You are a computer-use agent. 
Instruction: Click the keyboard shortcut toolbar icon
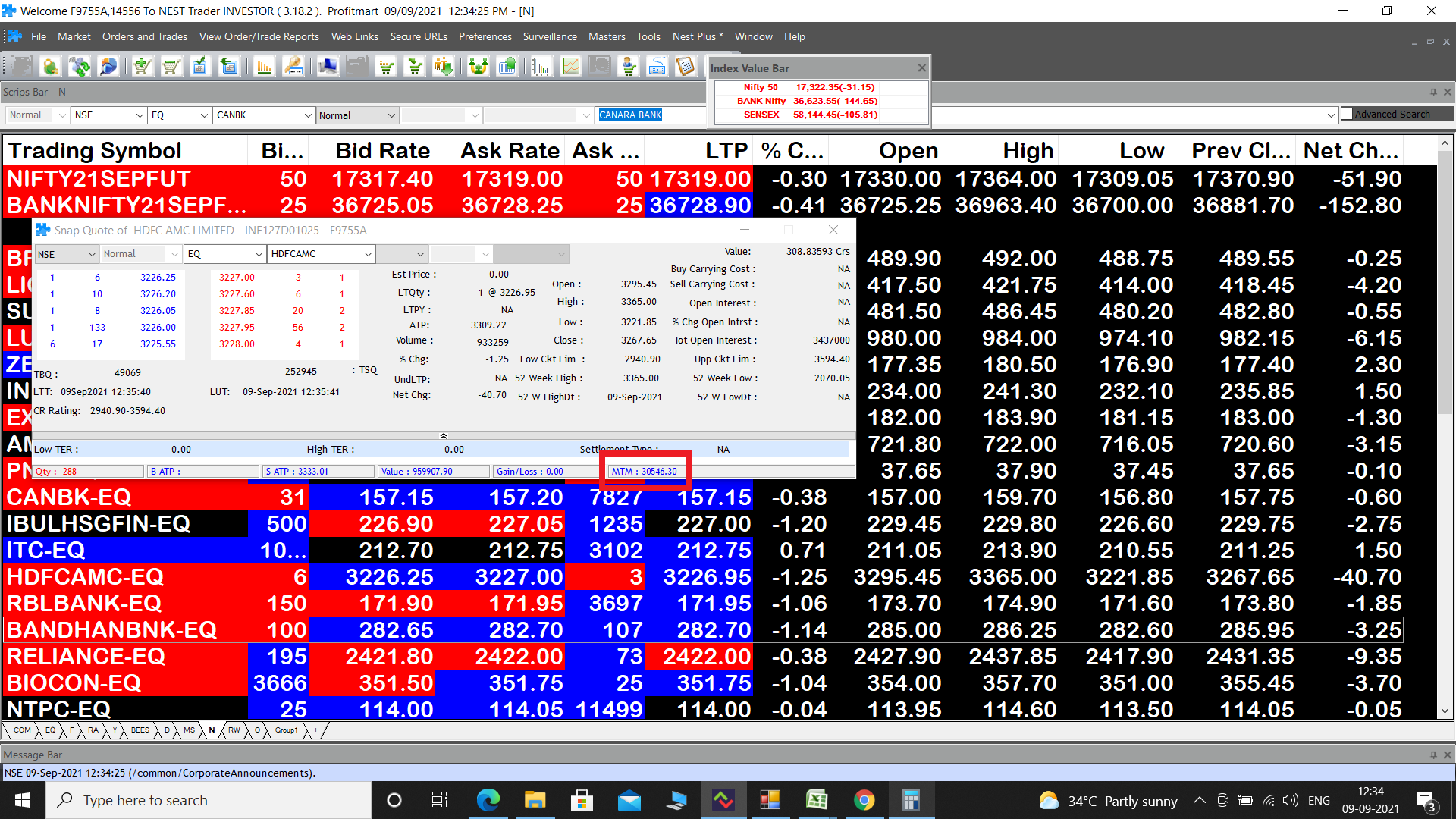(657, 67)
